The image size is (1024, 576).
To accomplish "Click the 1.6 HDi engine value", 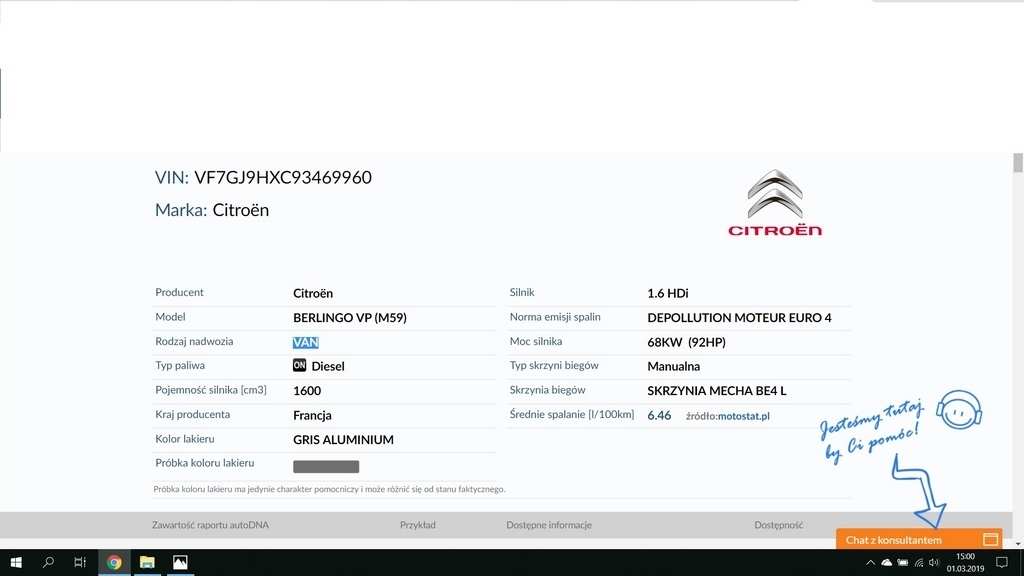I will pyautogui.click(x=667, y=293).
